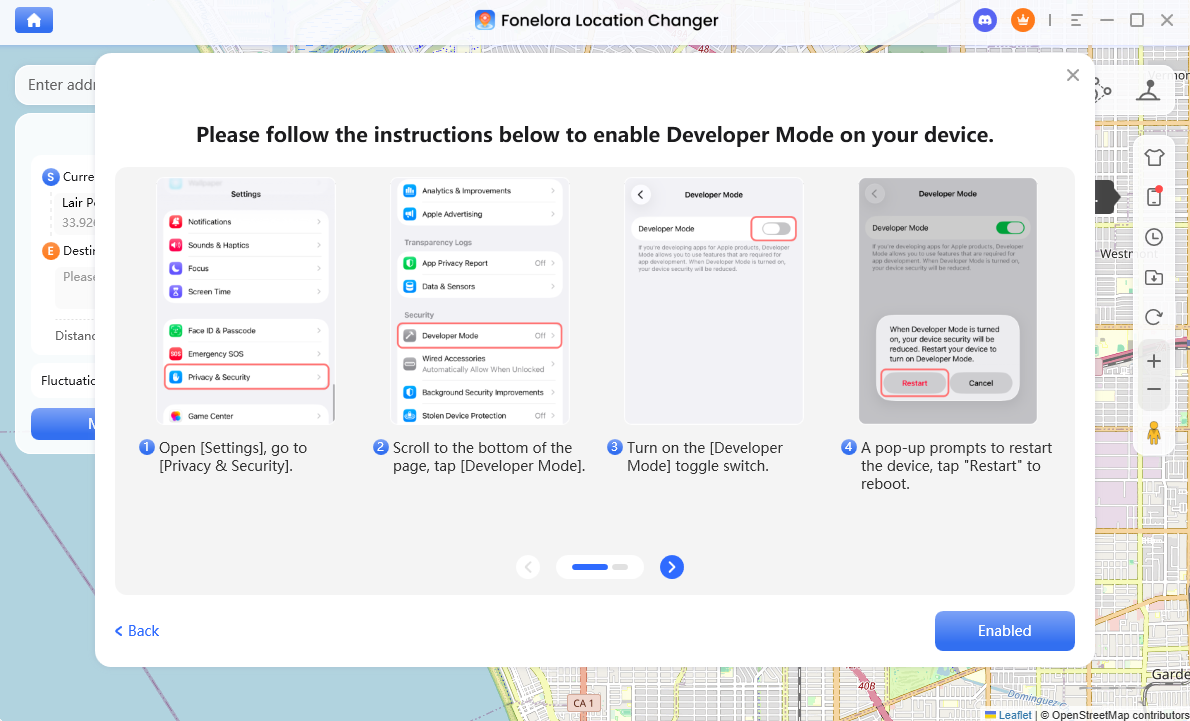View step 1 Privacy & Security screenshot
1190x721 pixels.
coord(246,301)
